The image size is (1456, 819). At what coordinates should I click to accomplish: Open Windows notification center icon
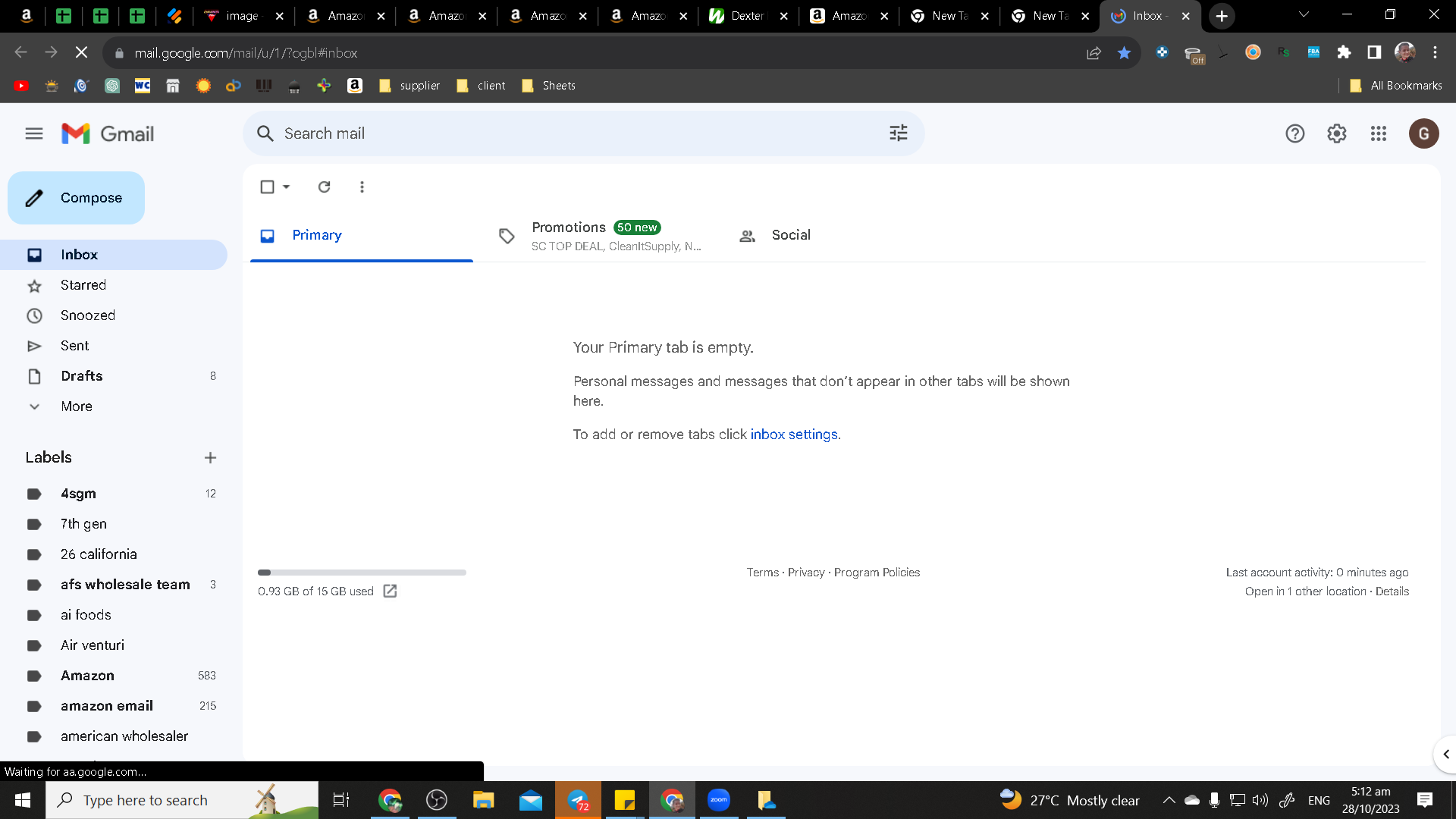pos(1425,800)
